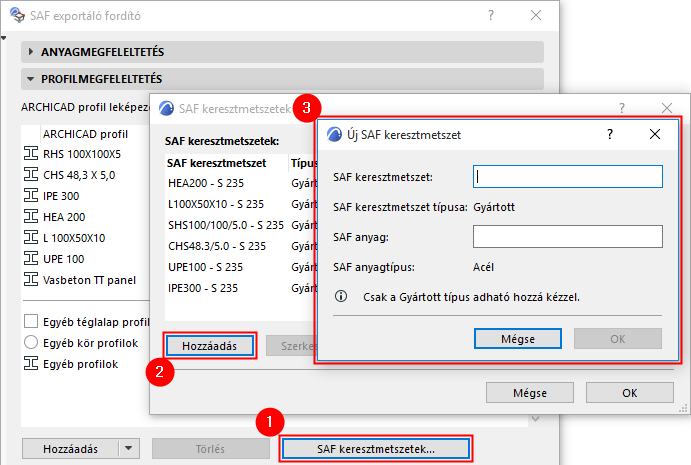Click the partially hidden Szerke... button
Viewport: 691px width, 465px height.
coord(292,346)
